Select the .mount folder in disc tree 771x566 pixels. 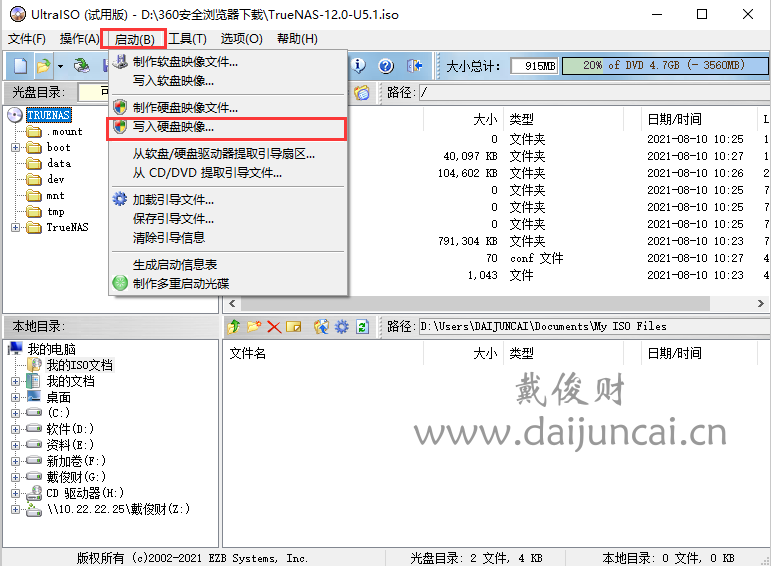pyautogui.click(x=64, y=131)
